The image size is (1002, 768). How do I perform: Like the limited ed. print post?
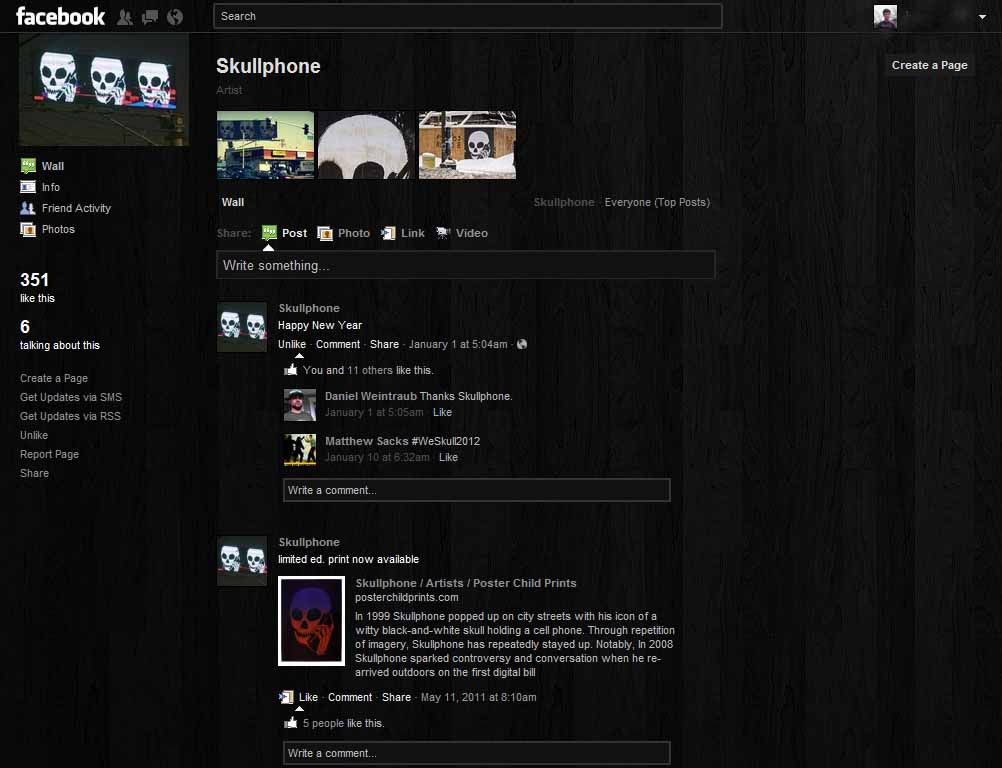coord(308,698)
